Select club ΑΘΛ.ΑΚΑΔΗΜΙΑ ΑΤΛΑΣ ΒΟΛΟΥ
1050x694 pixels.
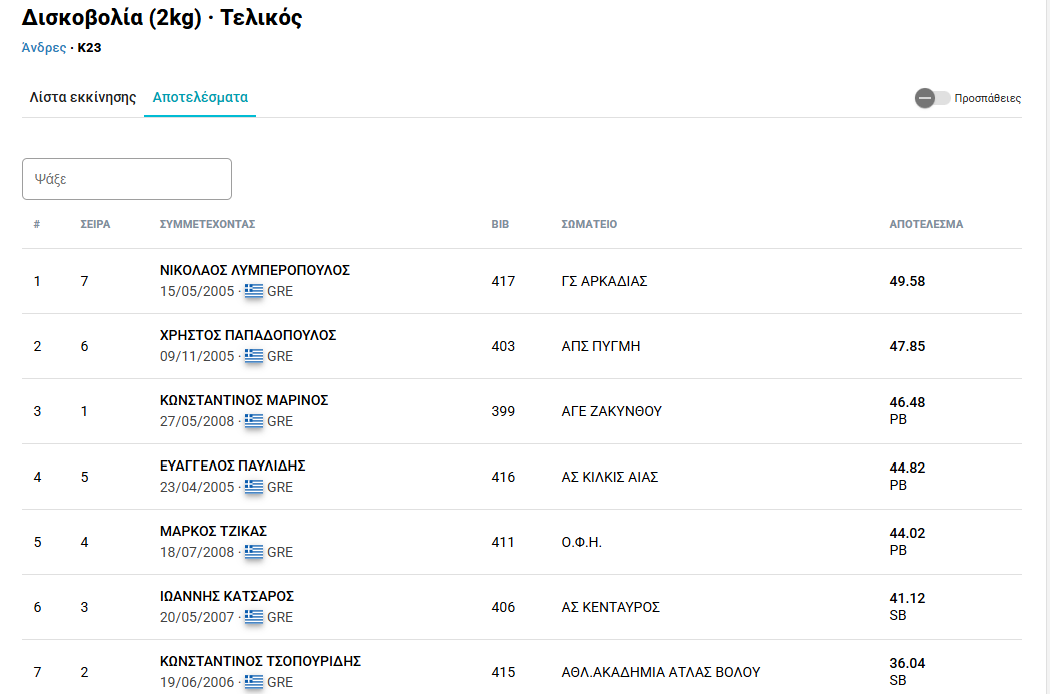(661, 672)
